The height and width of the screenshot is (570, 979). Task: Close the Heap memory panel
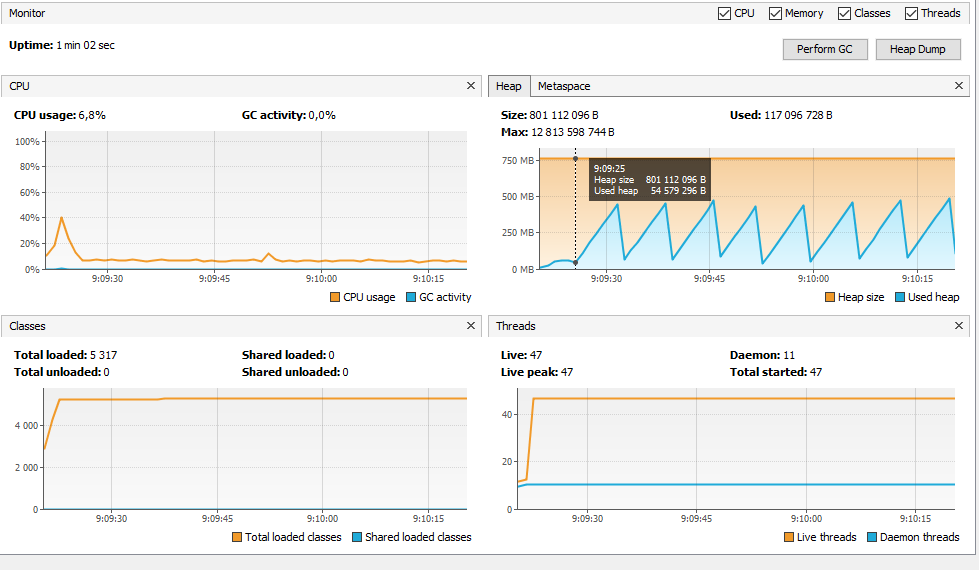pos(959,86)
